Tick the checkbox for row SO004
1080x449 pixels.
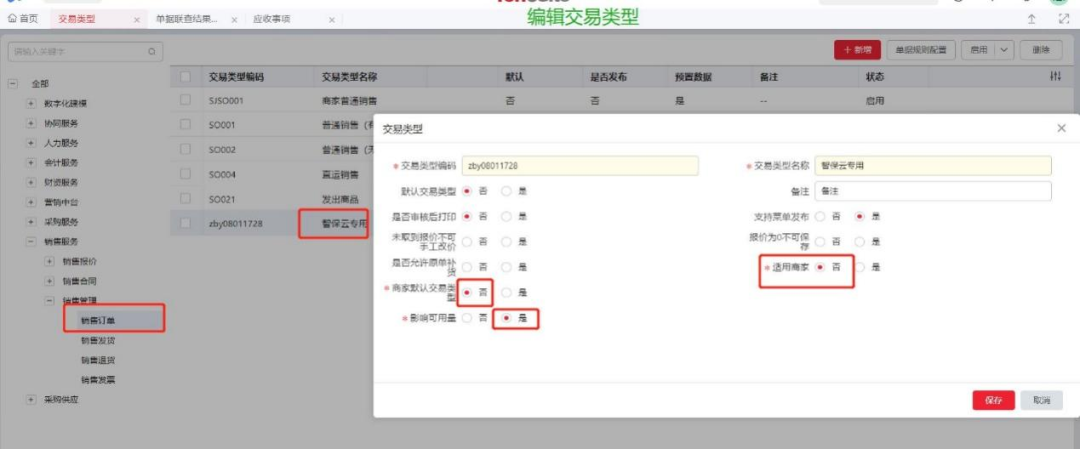click(185, 174)
